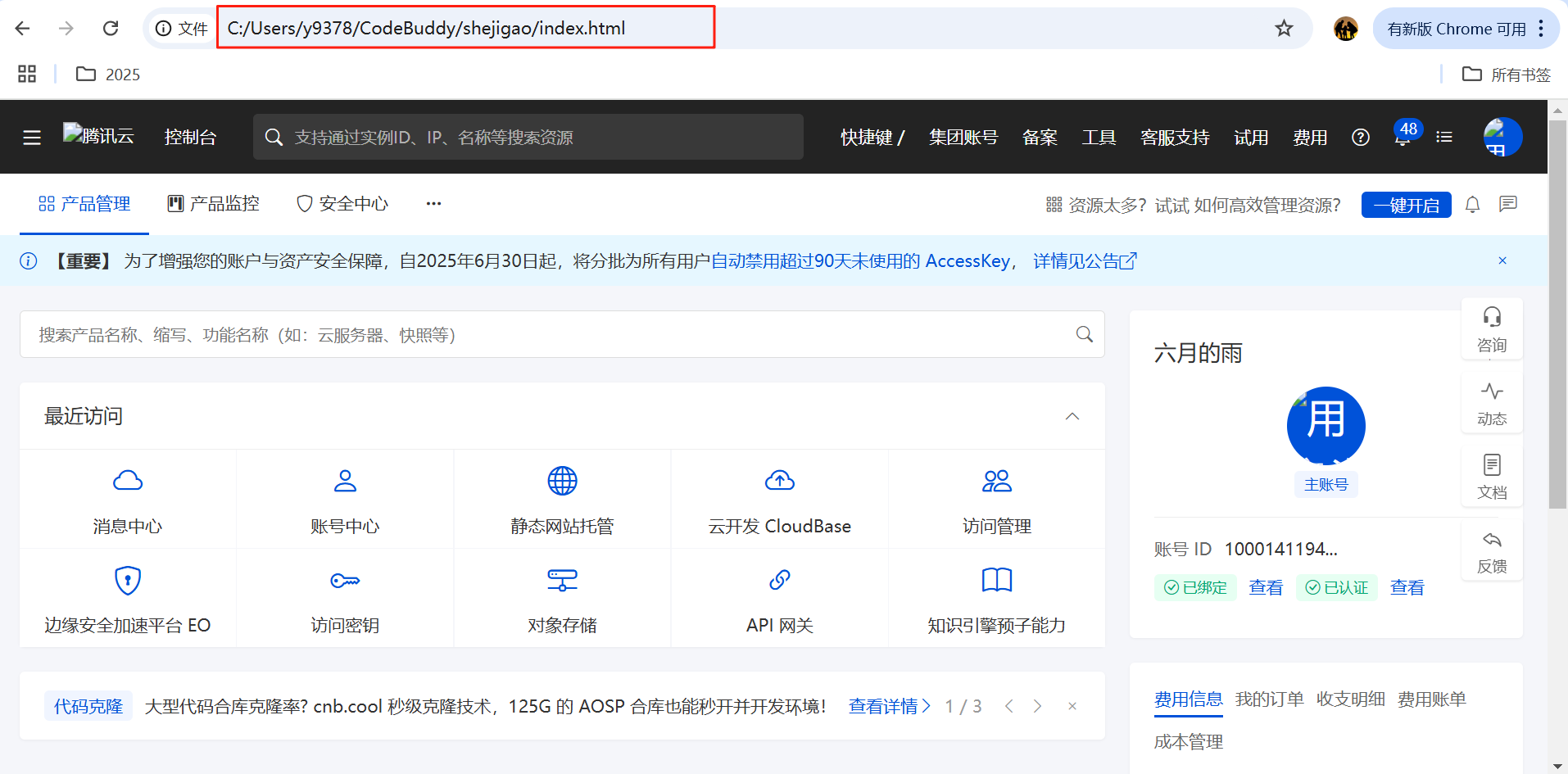Click the 查看 link beside 已绑定
Screen dimensions: 1568x774
pos(1266,587)
